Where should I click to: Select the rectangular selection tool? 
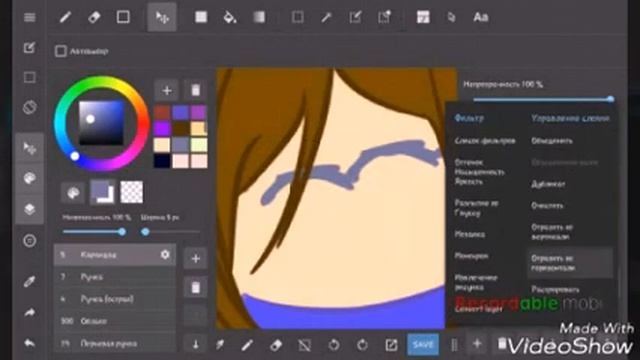pos(297,17)
